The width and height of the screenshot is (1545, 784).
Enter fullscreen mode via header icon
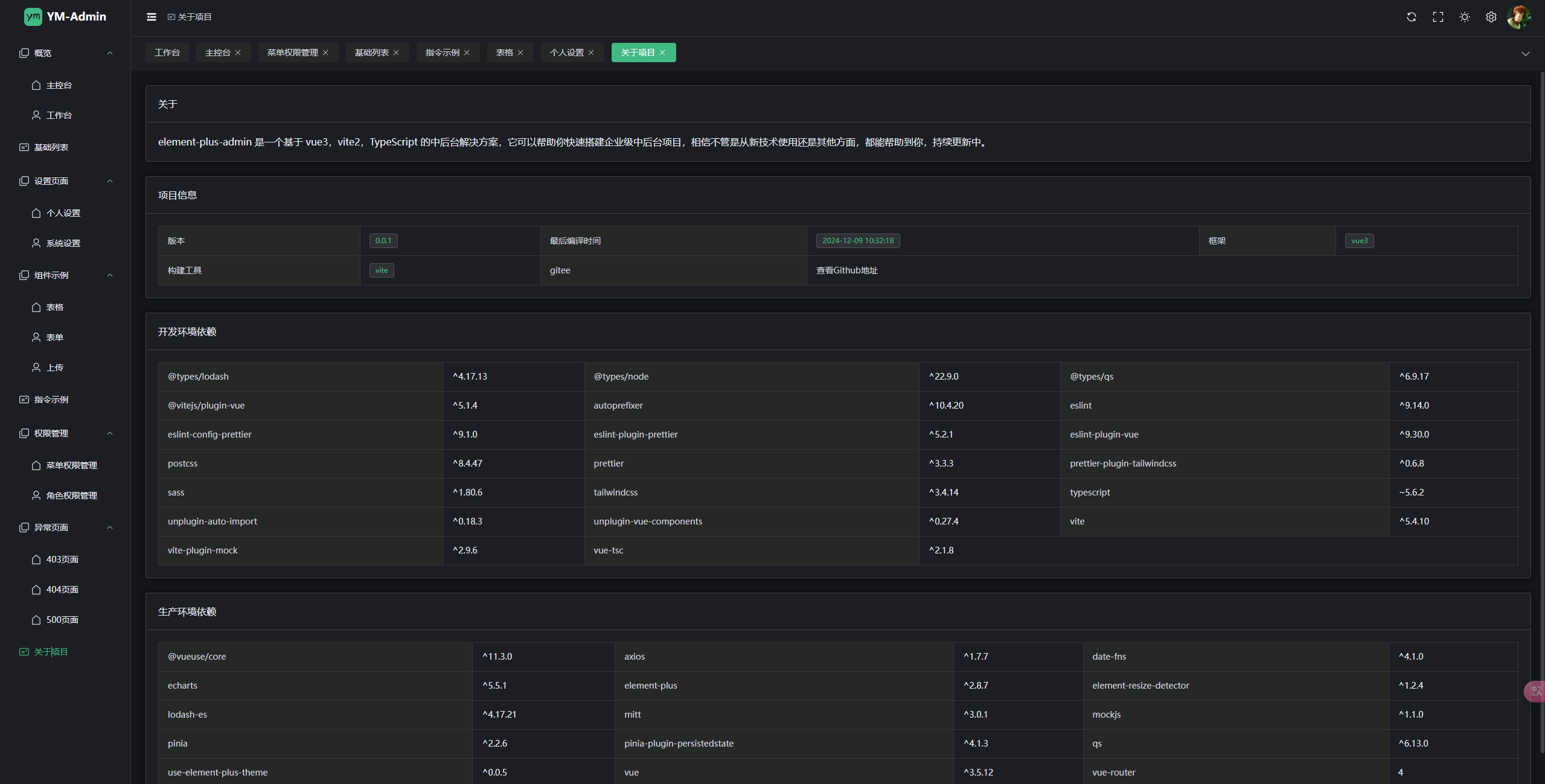1438,17
